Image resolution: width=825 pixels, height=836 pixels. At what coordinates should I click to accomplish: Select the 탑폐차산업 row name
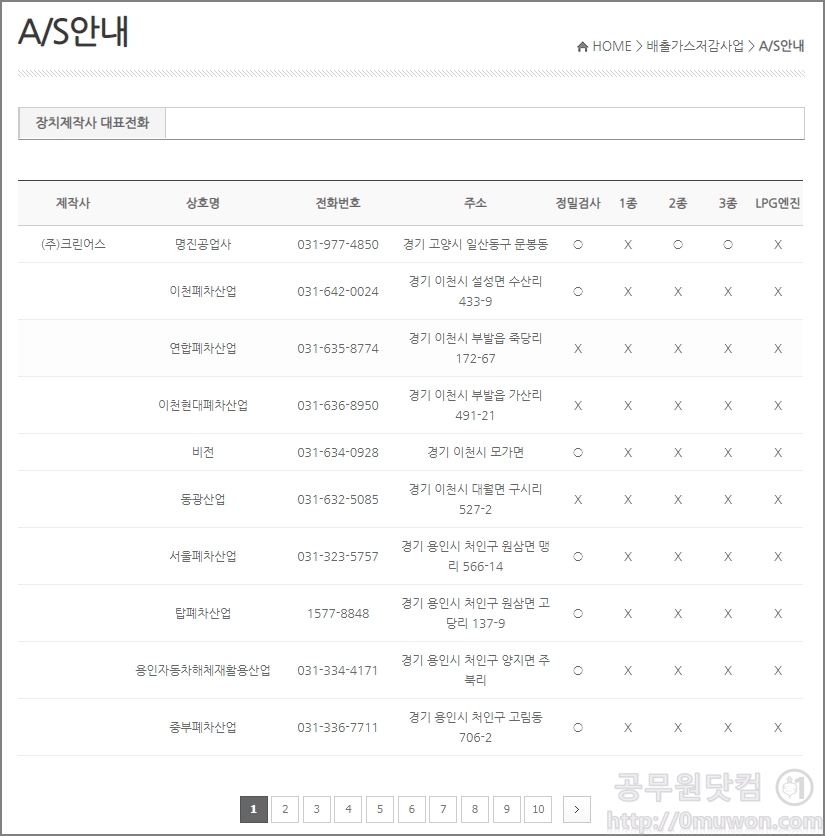pos(203,613)
